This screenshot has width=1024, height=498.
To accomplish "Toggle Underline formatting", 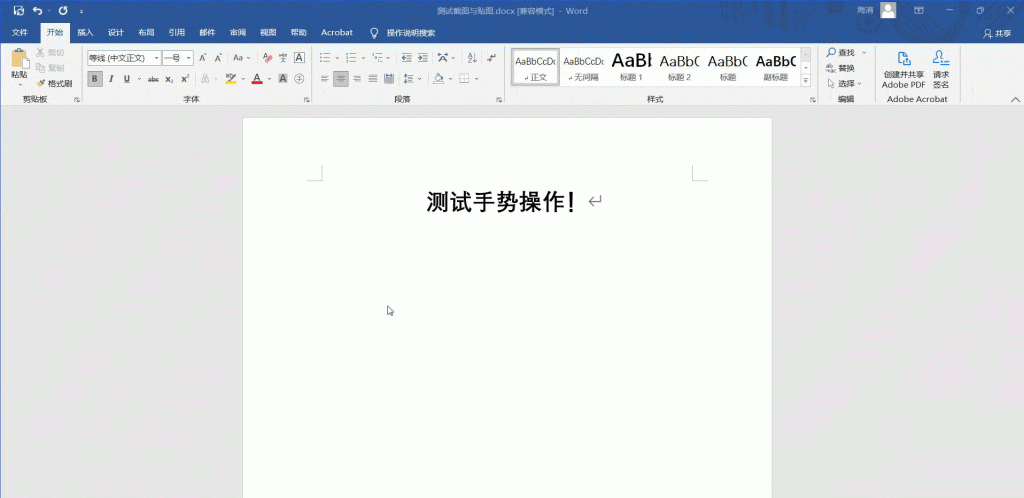I will (x=127, y=79).
